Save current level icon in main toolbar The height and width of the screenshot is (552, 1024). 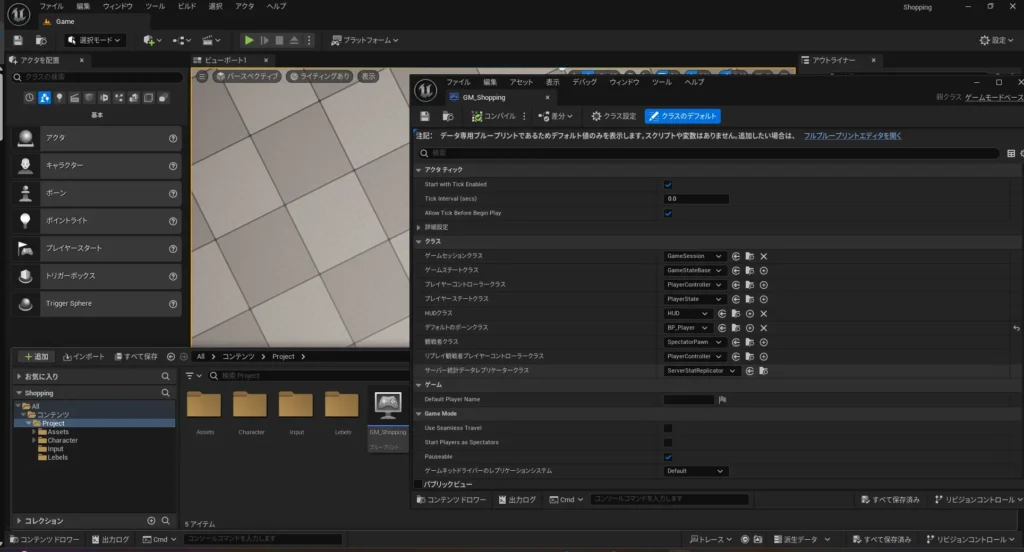[x=18, y=40]
